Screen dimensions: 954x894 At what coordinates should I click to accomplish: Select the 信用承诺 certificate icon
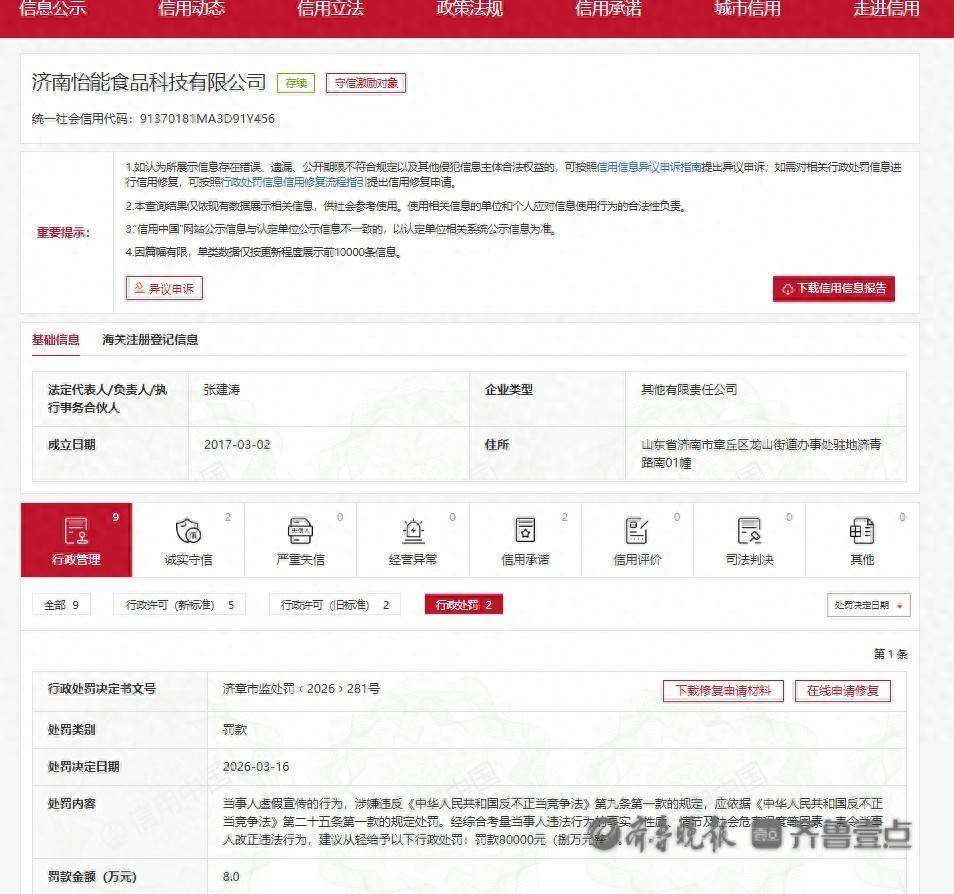click(x=525, y=531)
